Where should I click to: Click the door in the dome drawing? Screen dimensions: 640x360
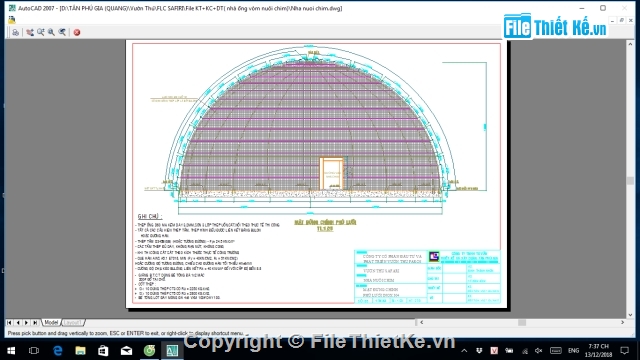coord(331,173)
